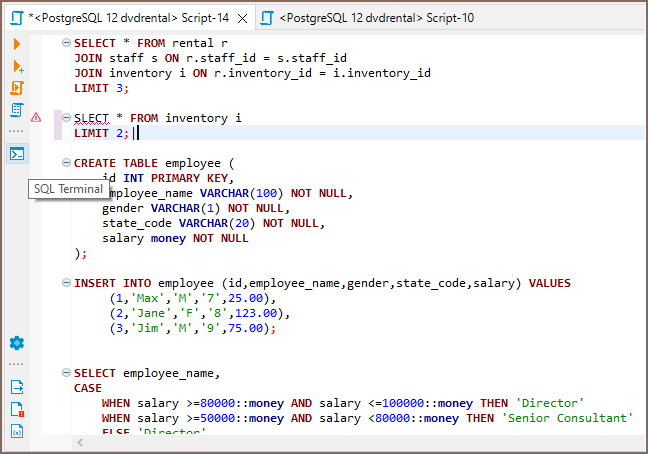Click the CASE keyword
The width and height of the screenshot is (648, 454).
tap(88, 388)
